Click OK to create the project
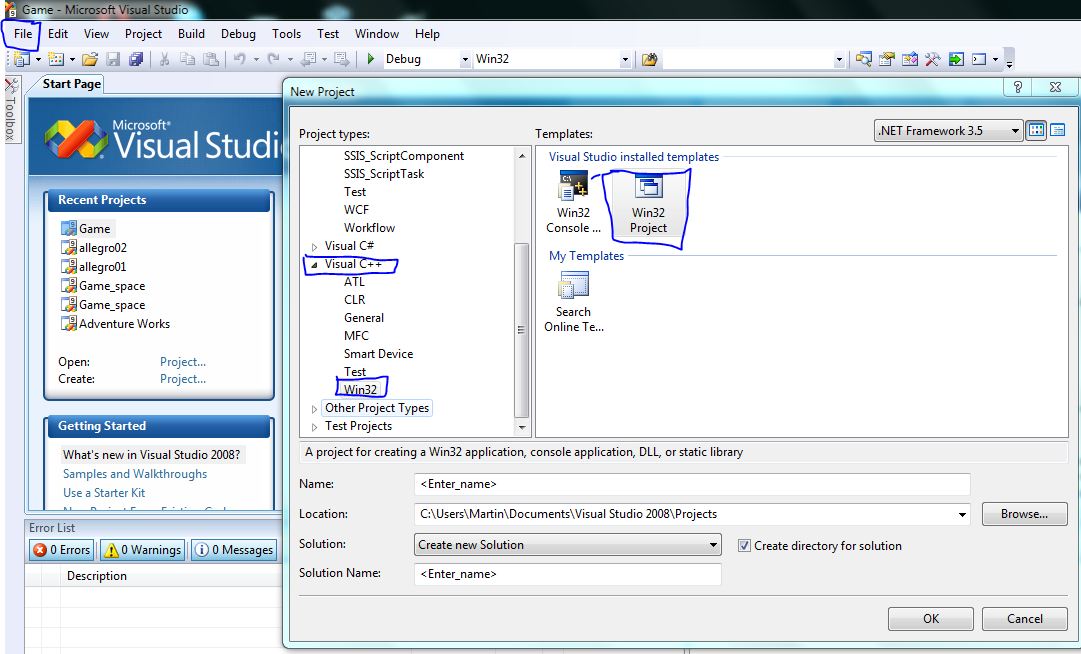The width and height of the screenshot is (1081, 654). pyautogui.click(x=930, y=618)
